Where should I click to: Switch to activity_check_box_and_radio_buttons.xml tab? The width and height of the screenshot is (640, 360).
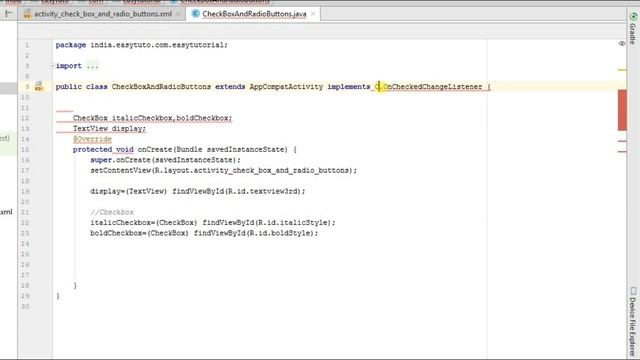102,14
